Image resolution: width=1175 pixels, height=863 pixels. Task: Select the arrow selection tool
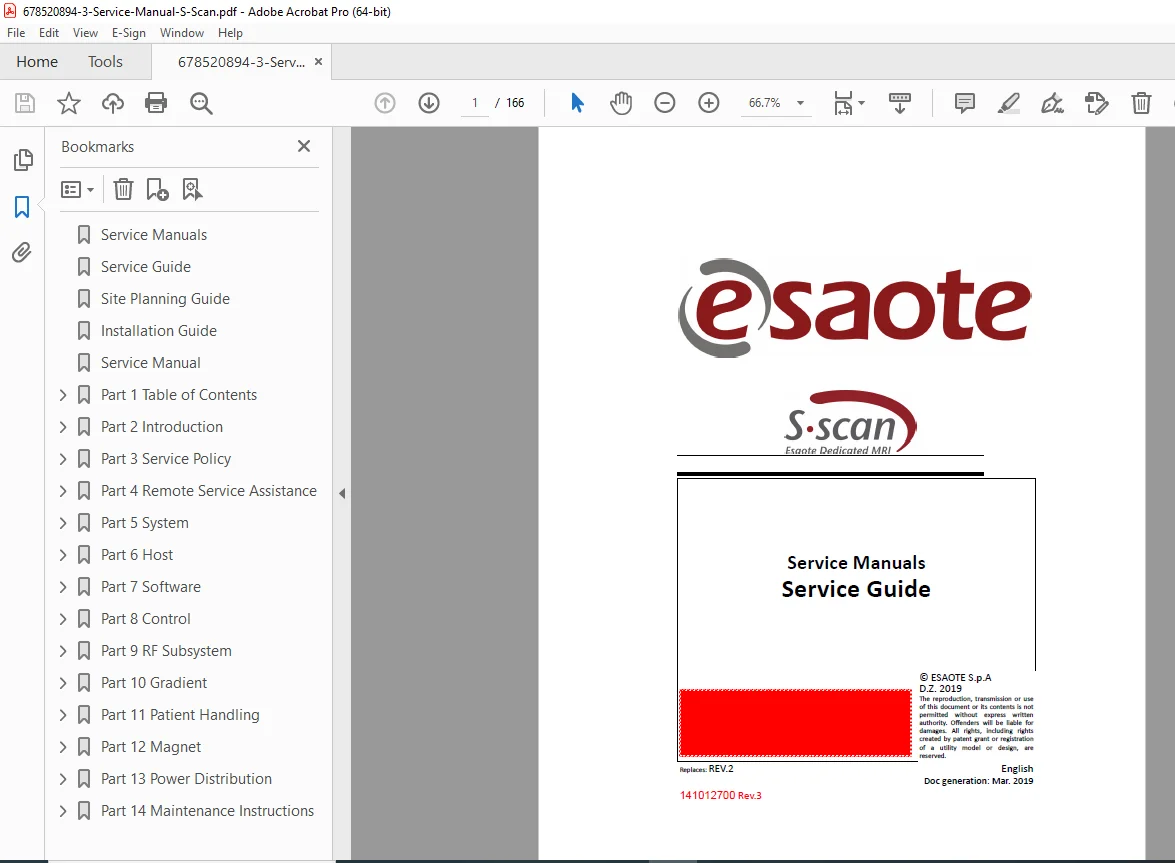point(577,103)
